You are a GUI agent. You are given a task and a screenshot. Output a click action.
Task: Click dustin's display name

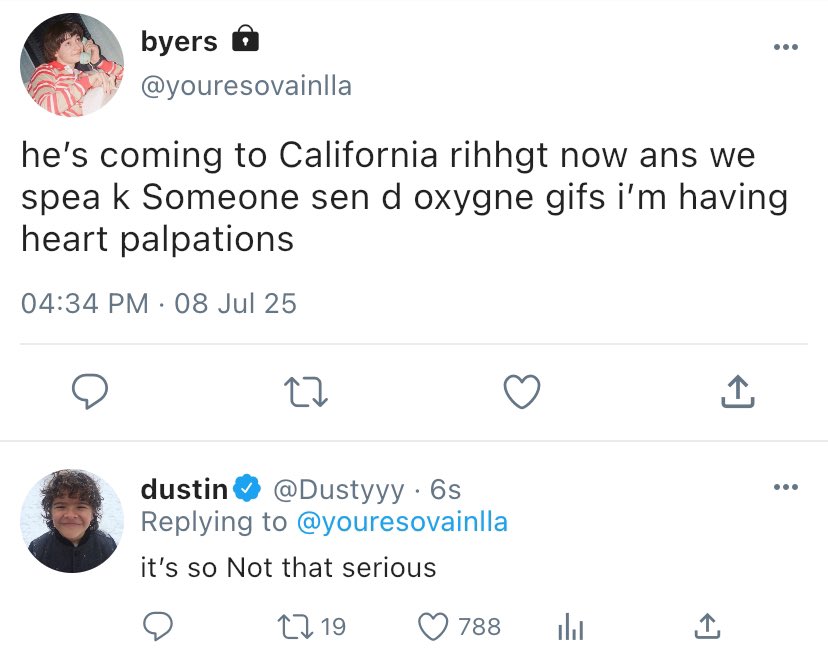184,489
